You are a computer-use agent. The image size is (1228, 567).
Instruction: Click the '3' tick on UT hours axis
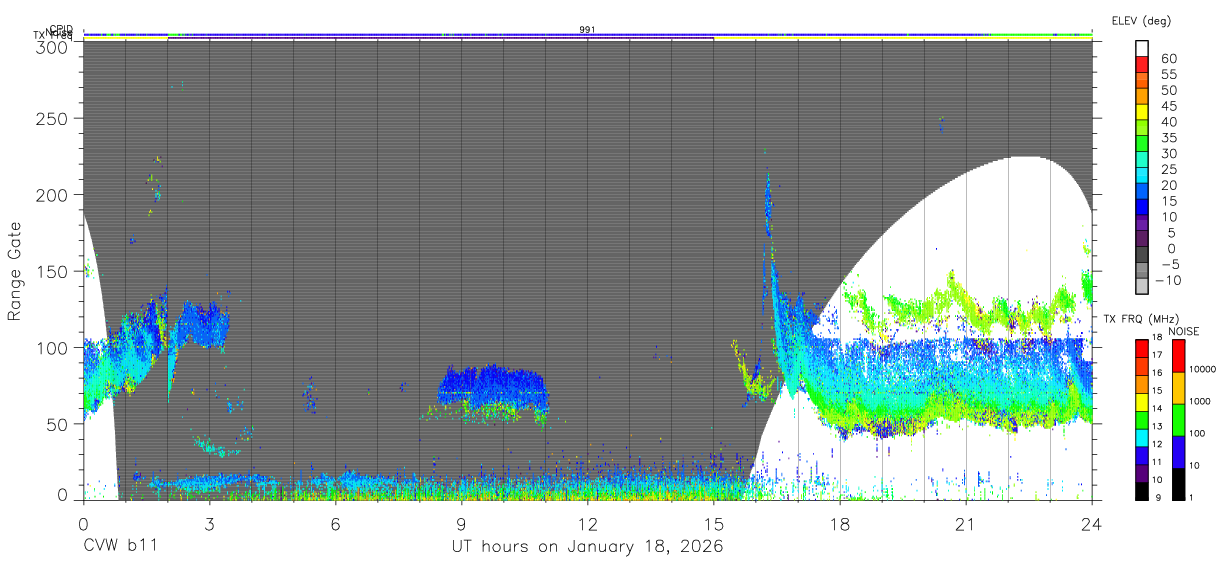(209, 523)
